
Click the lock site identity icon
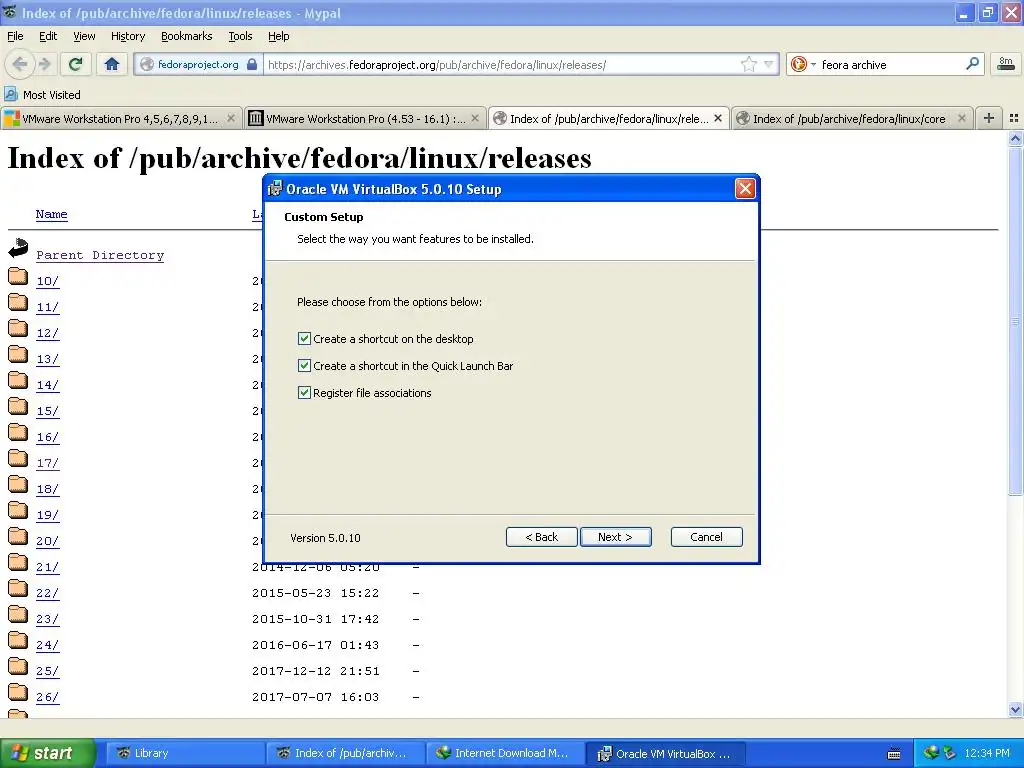pos(252,64)
